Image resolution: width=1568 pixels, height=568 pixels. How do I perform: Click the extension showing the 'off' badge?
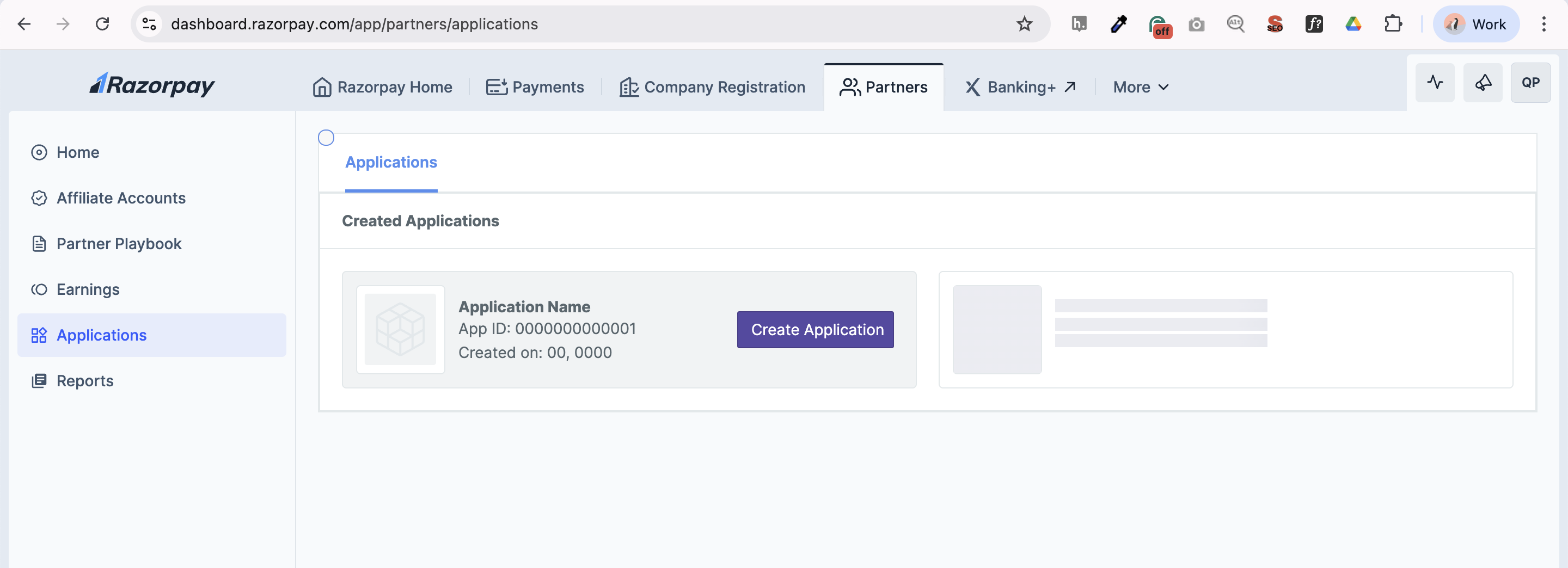1160,26
